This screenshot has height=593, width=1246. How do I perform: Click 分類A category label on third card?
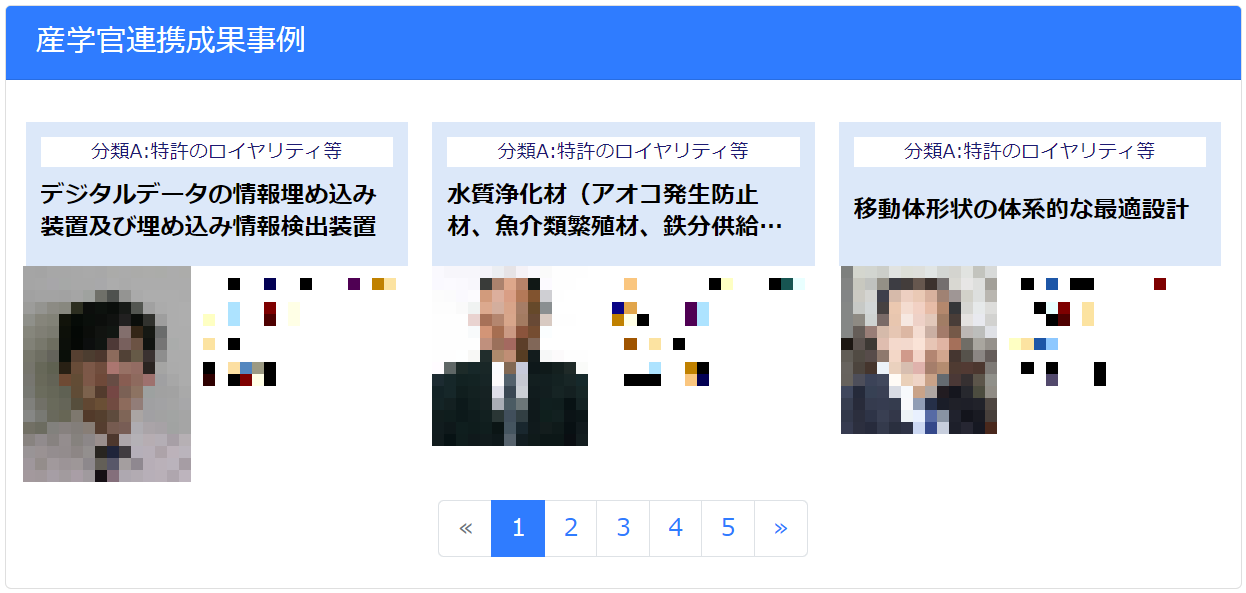click(1030, 151)
